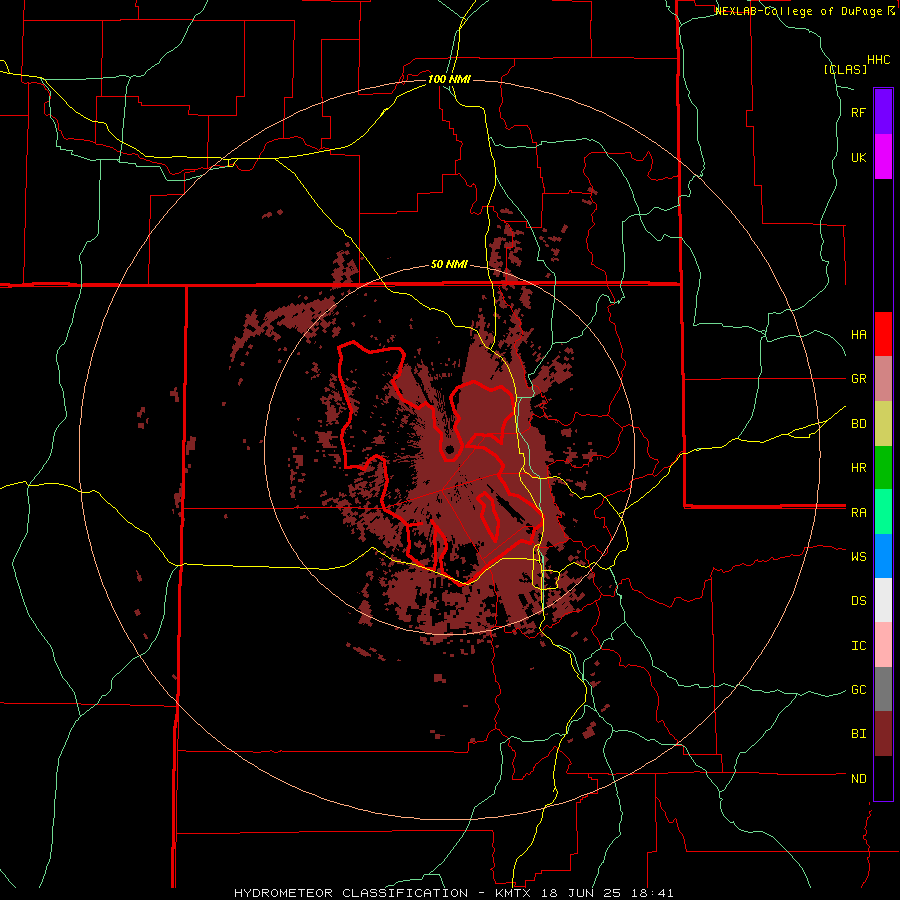The height and width of the screenshot is (900, 900).
Task: Click the KMTX radar site identifier
Action: 512,893
